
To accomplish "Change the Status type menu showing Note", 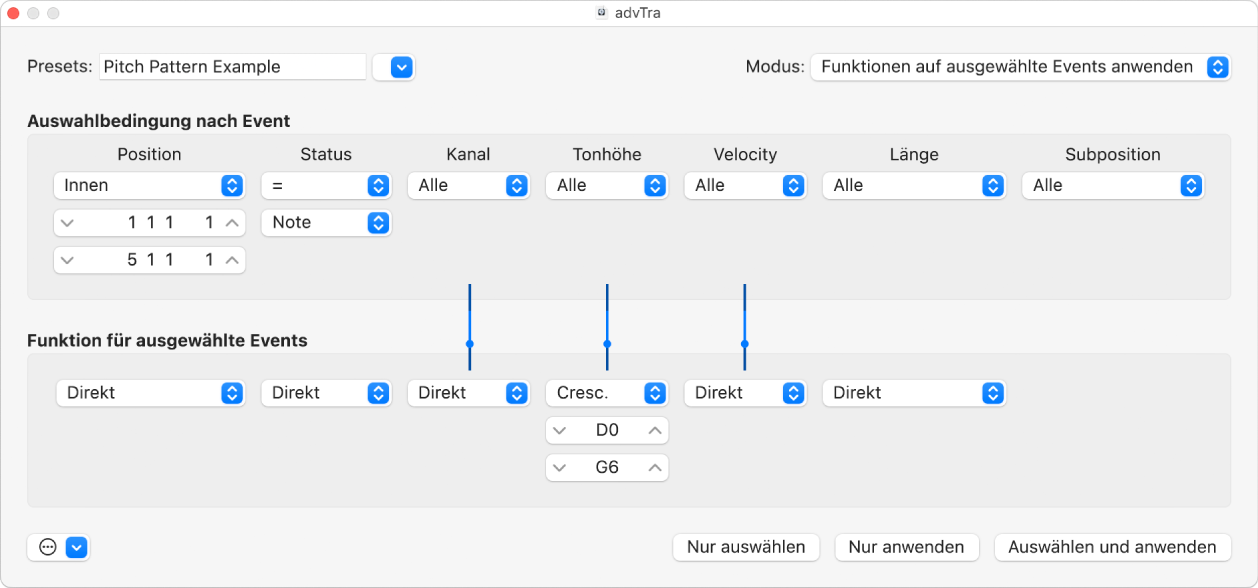I will point(326,222).
